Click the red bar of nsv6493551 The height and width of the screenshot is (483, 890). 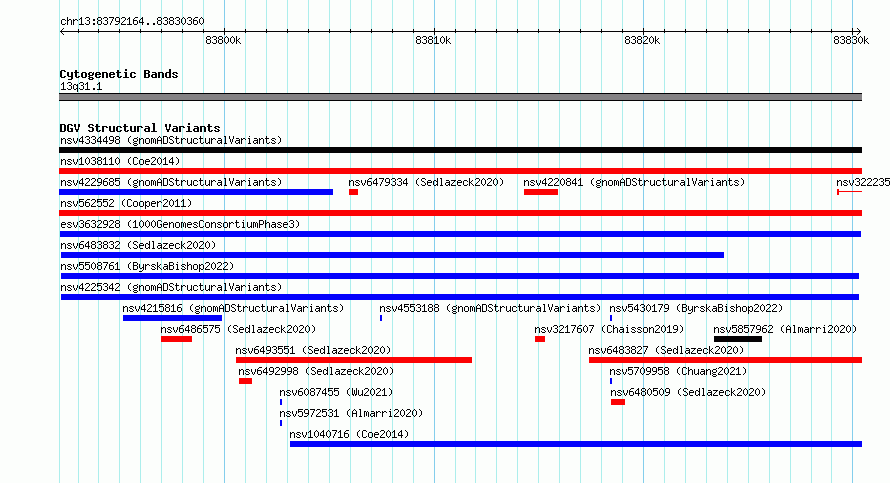click(x=354, y=360)
